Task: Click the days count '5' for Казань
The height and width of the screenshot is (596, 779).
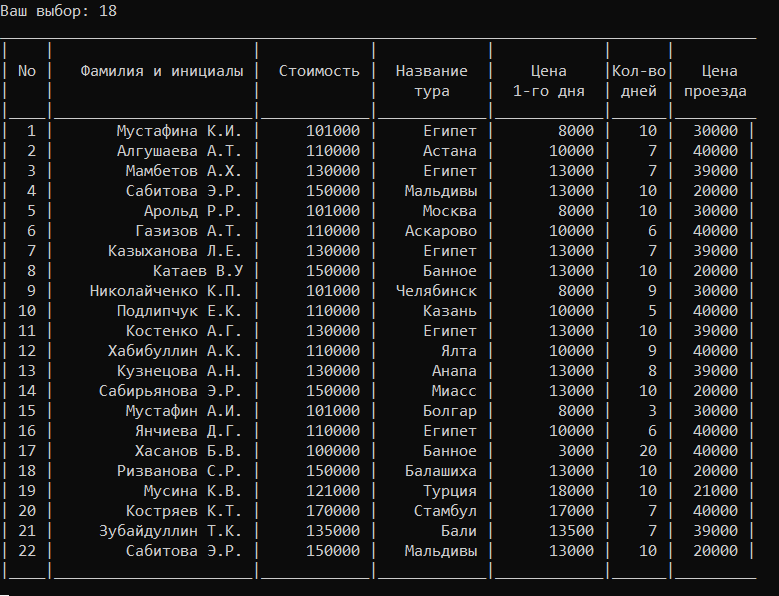Action: [x=652, y=311]
